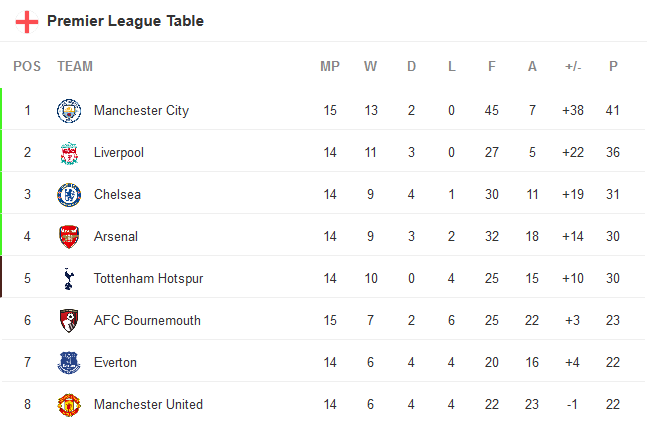The width and height of the screenshot is (647, 423).
Task: Click the England flag icon in header
Action: [27, 21]
